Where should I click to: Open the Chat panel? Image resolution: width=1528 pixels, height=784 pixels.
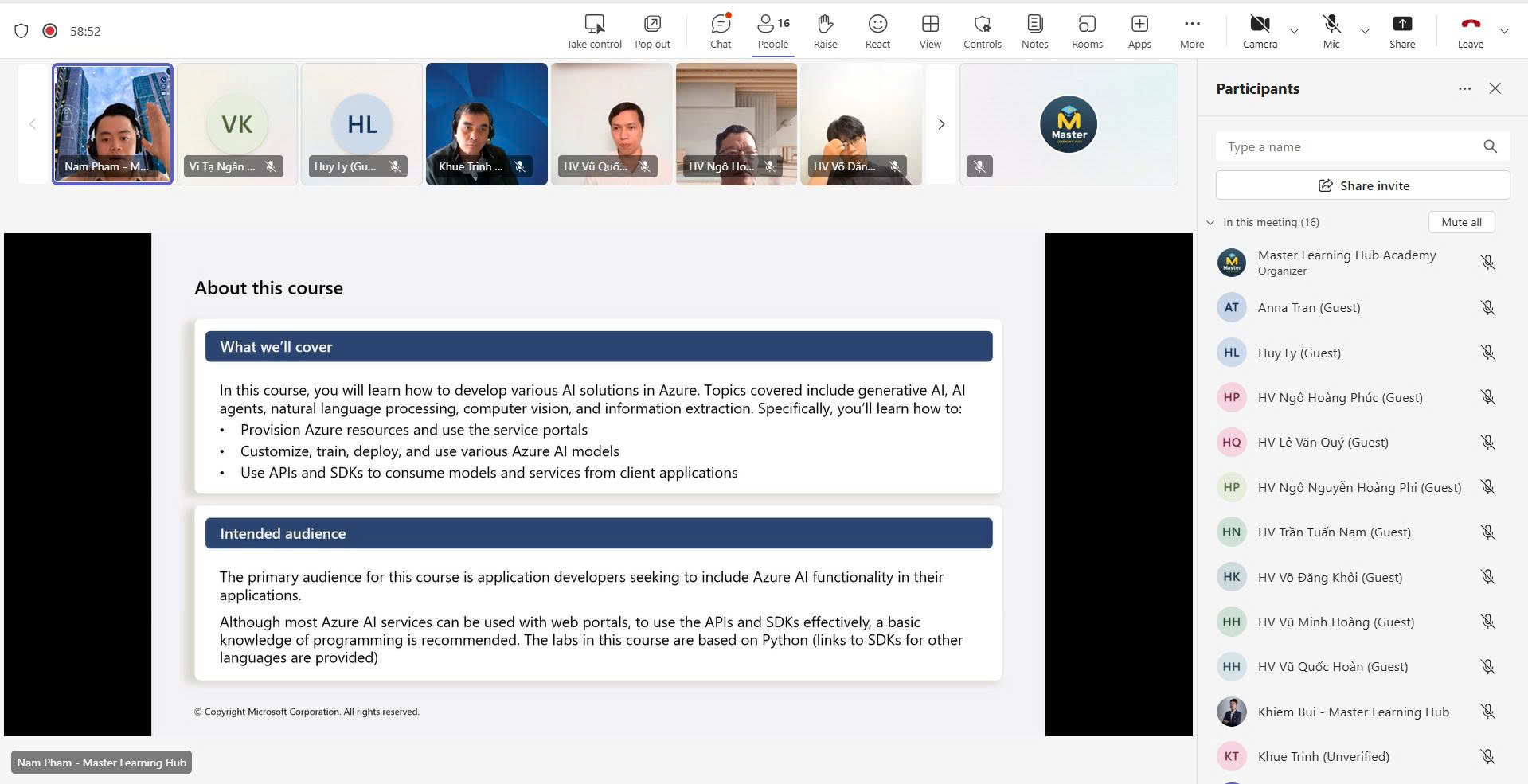tap(721, 31)
